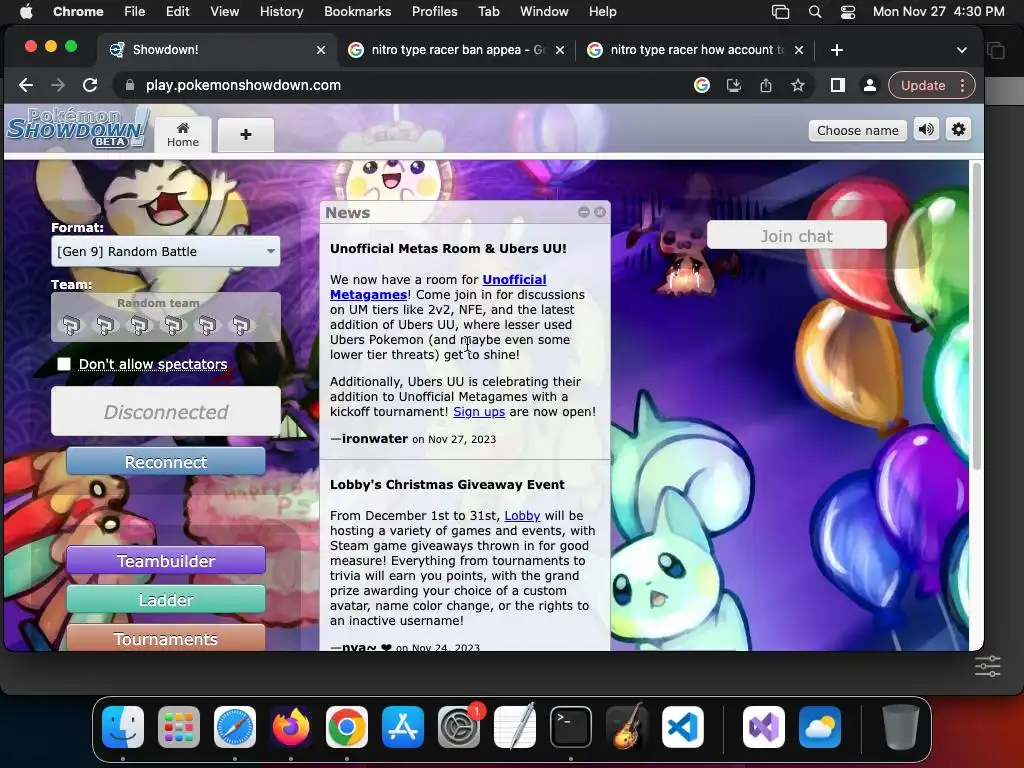The height and width of the screenshot is (768, 1024).
Task: Click the Chrome Update button
Action: (x=923, y=85)
